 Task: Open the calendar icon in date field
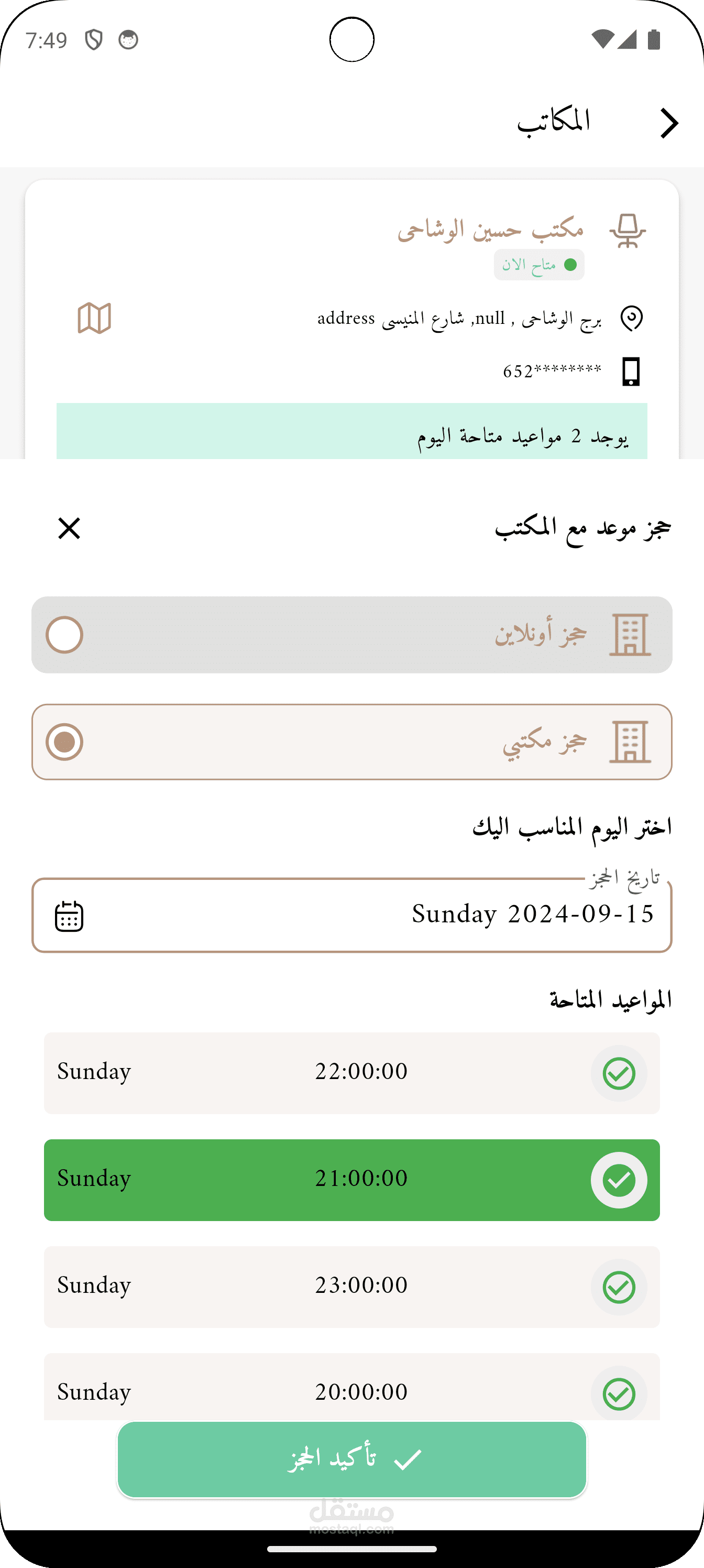69,916
